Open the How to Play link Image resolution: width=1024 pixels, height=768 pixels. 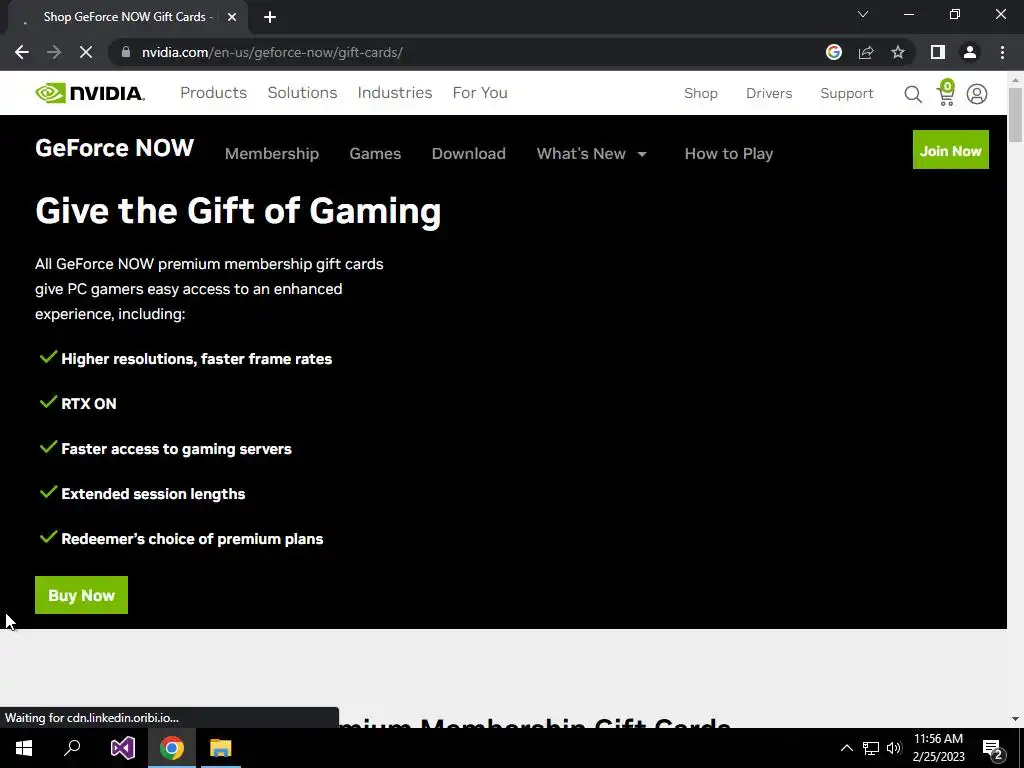tap(729, 153)
